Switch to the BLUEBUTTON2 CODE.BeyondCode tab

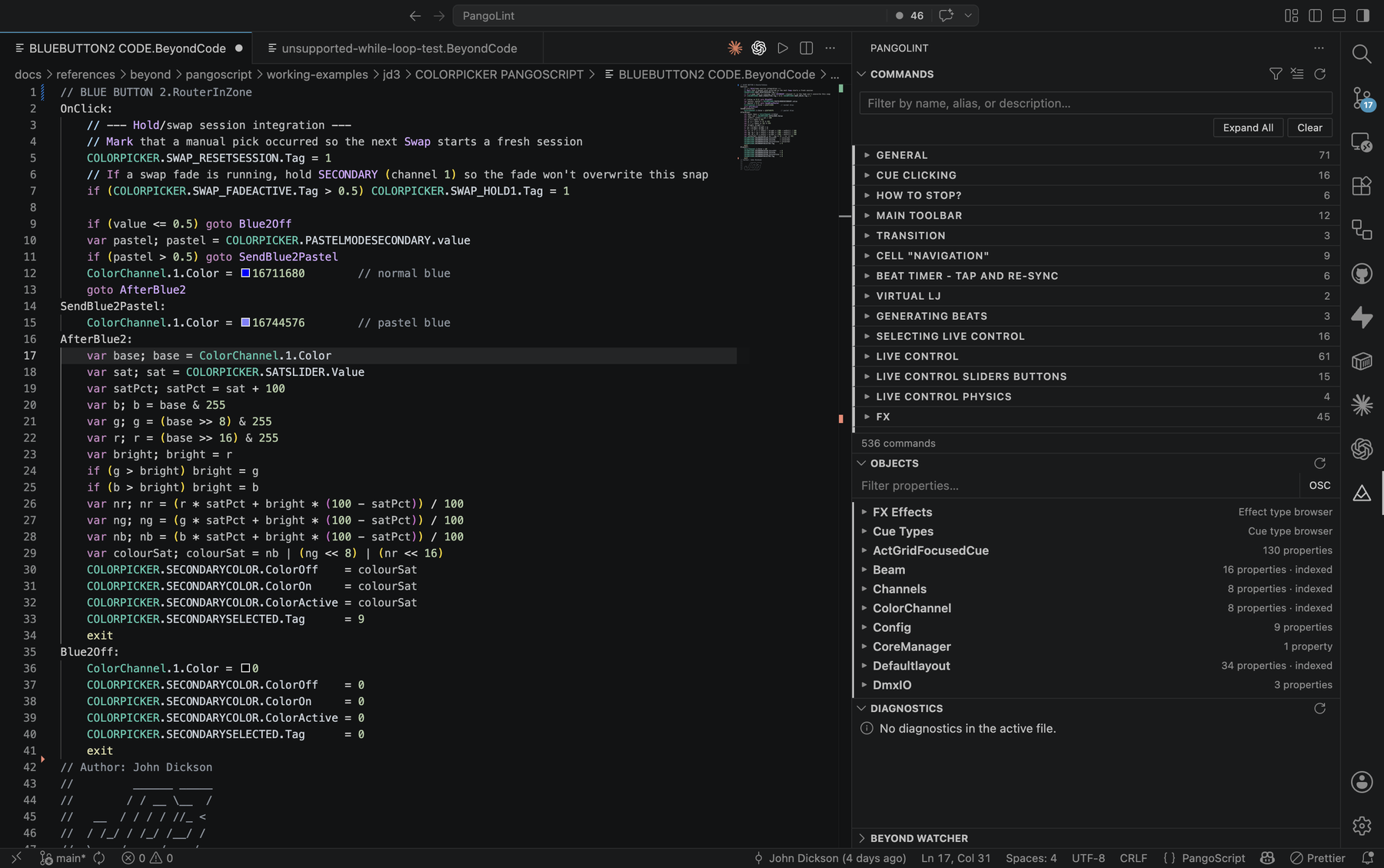coord(126,48)
